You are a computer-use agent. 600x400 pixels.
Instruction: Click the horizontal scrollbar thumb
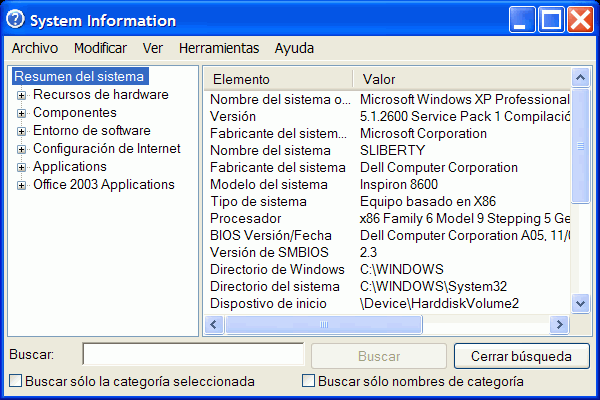point(324,325)
